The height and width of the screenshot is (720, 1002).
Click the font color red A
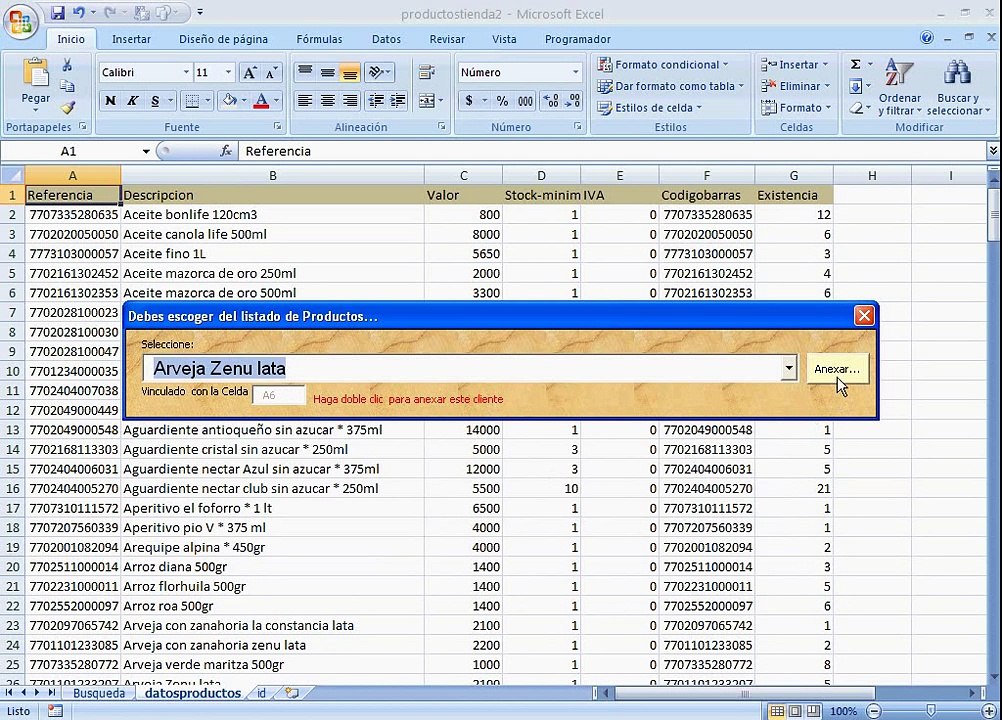coord(261,100)
